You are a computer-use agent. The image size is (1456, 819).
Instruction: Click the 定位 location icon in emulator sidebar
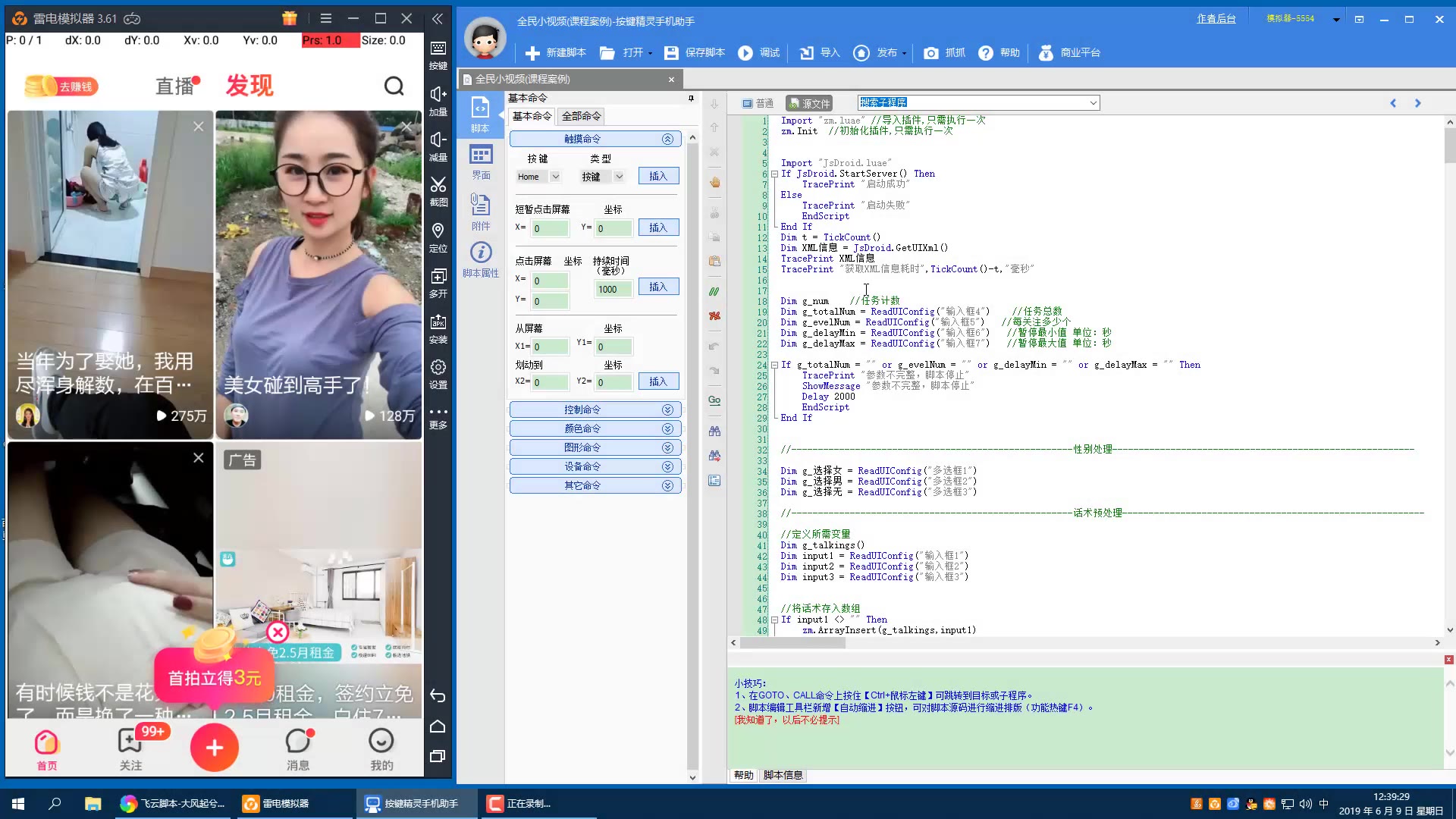[x=438, y=231]
